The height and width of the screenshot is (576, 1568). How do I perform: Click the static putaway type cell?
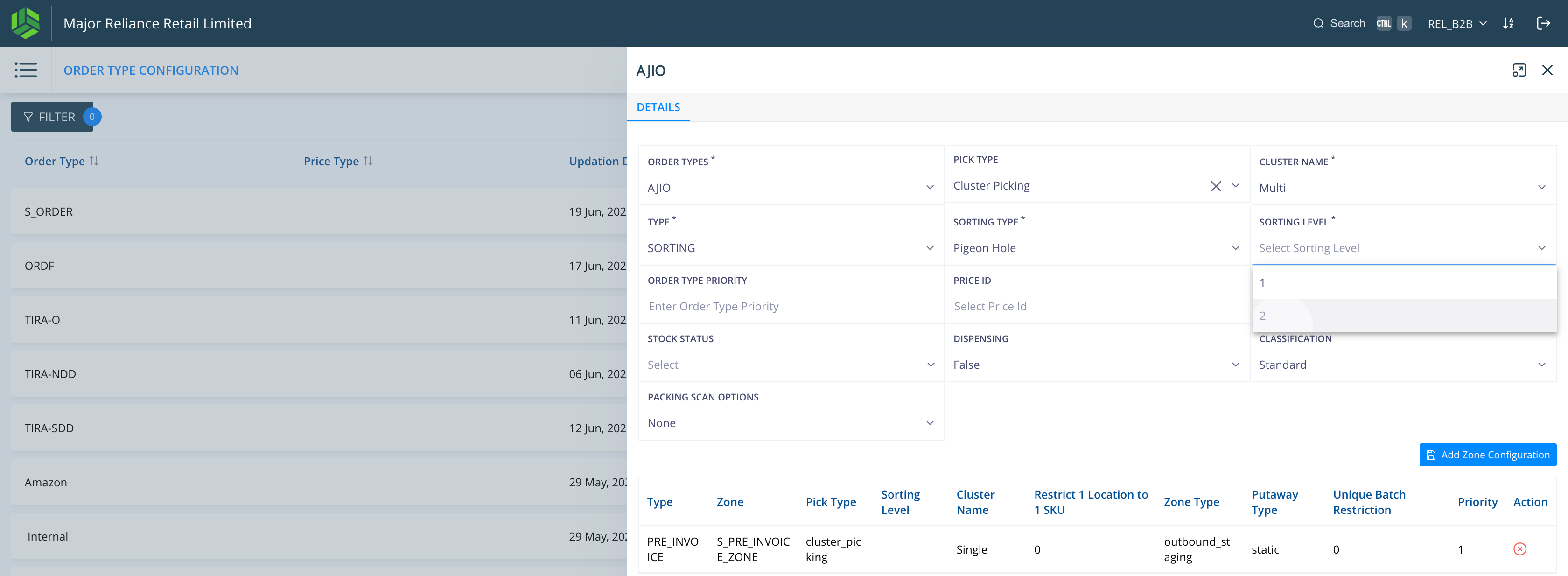[1265, 549]
